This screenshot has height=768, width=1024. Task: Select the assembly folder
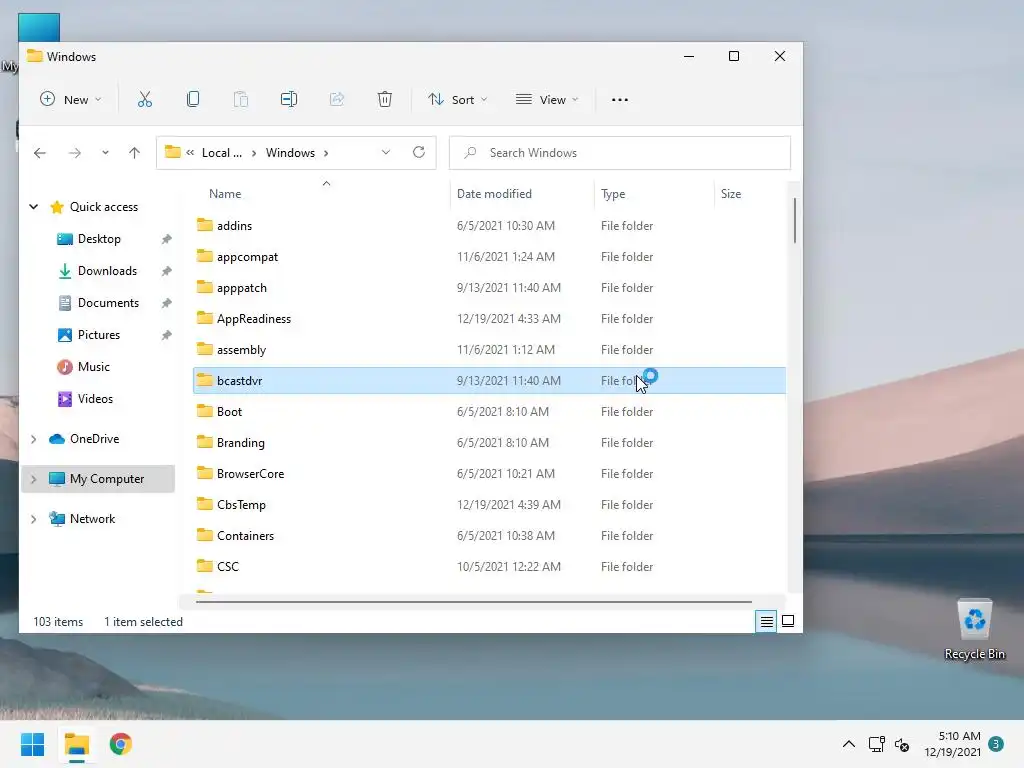click(x=490, y=350)
